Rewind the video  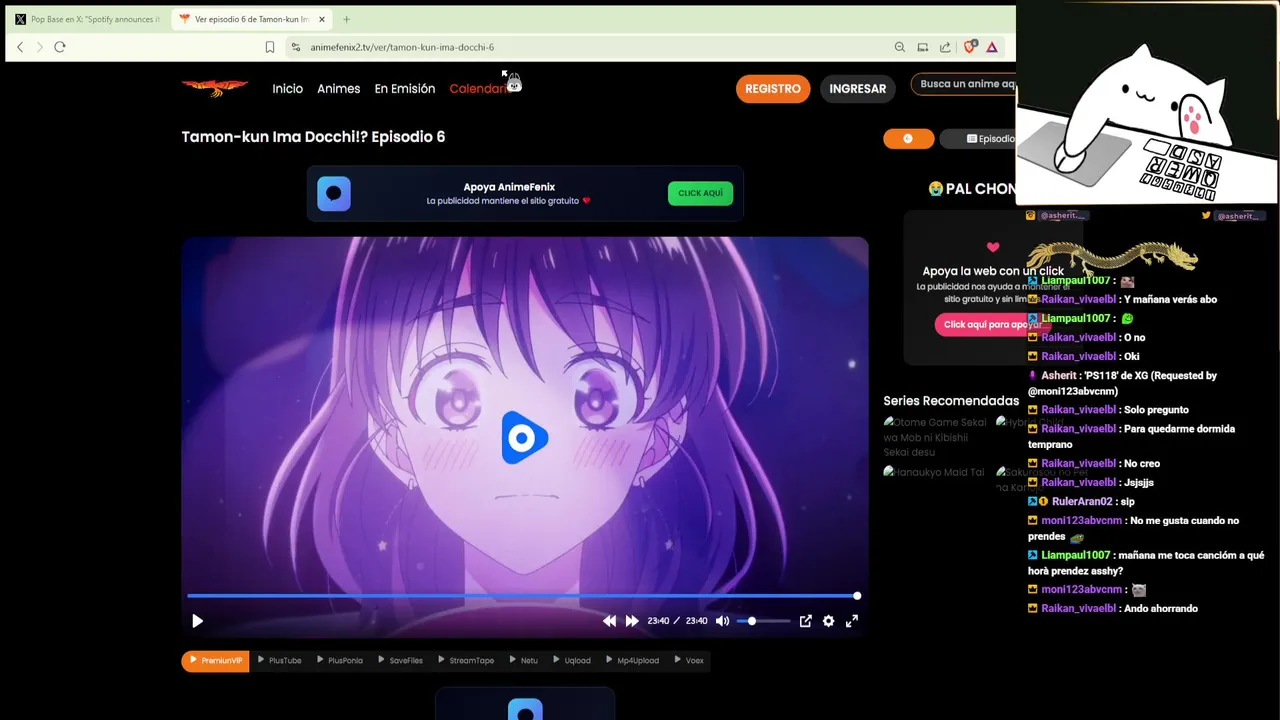pyautogui.click(x=609, y=621)
